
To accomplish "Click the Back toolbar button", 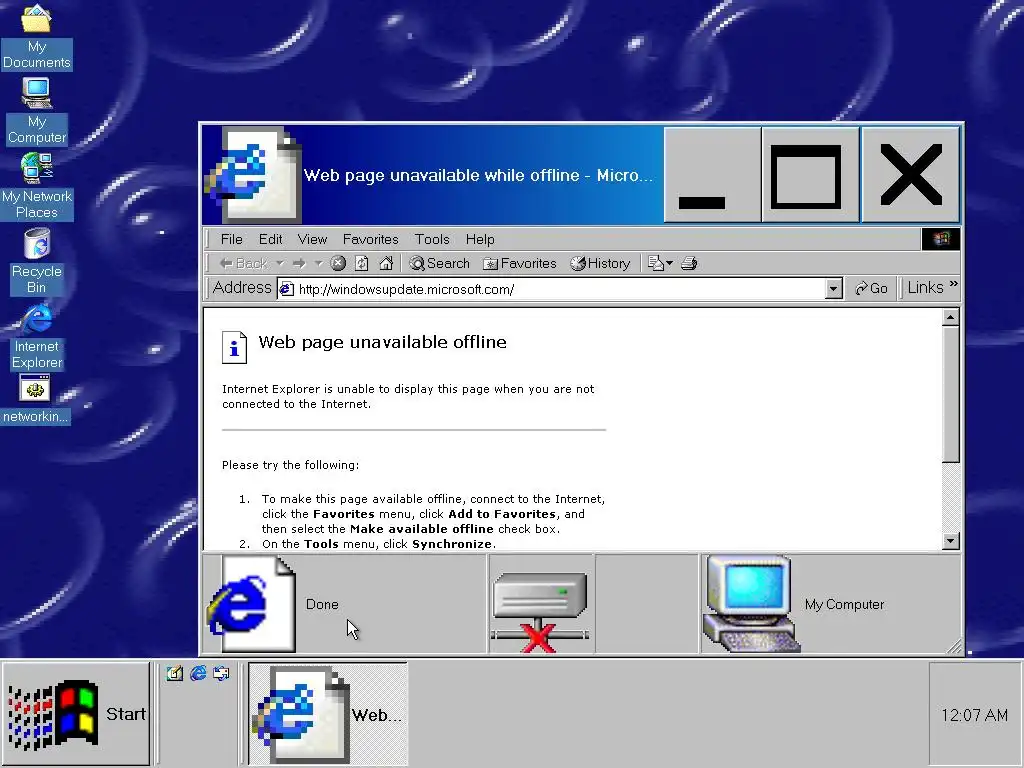I will point(244,263).
